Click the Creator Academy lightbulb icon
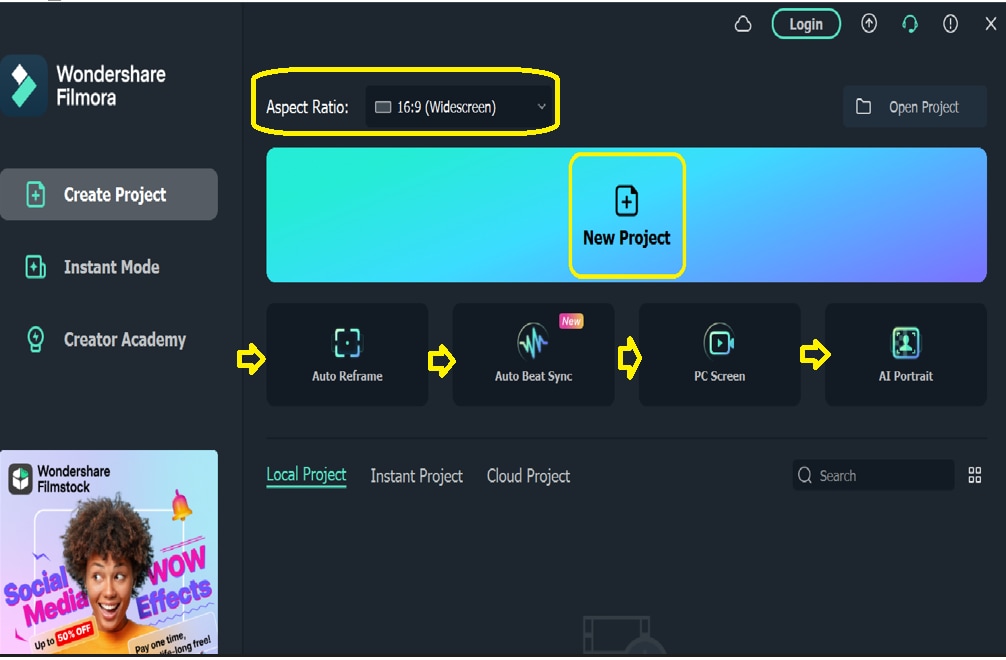 coord(35,339)
